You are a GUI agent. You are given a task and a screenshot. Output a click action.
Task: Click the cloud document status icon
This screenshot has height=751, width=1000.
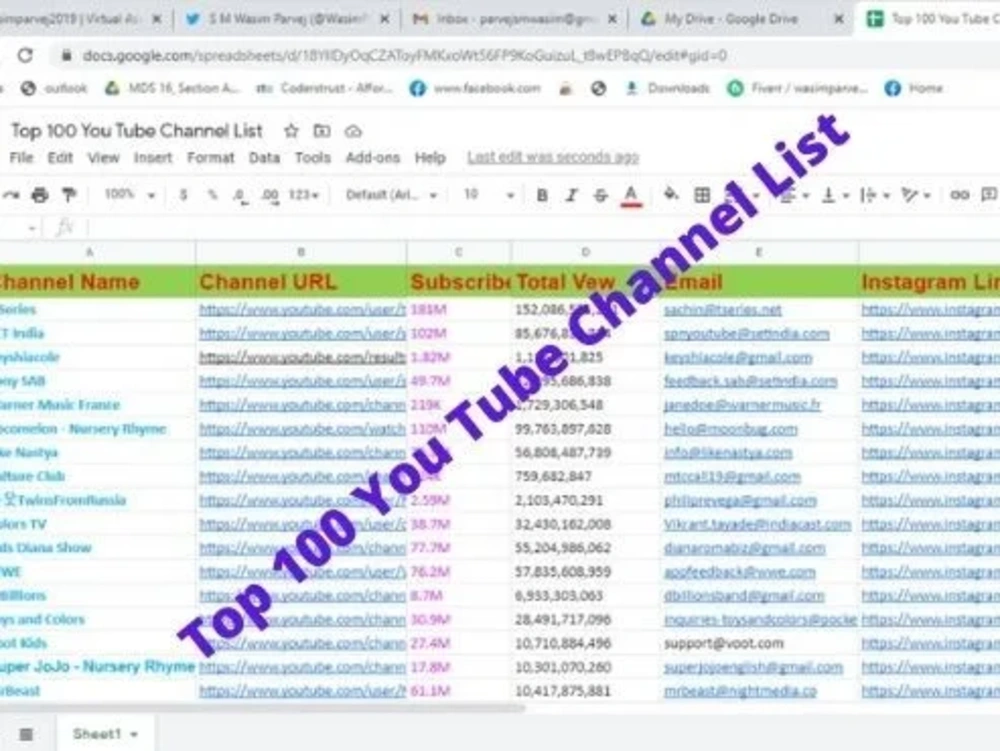(353, 131)
